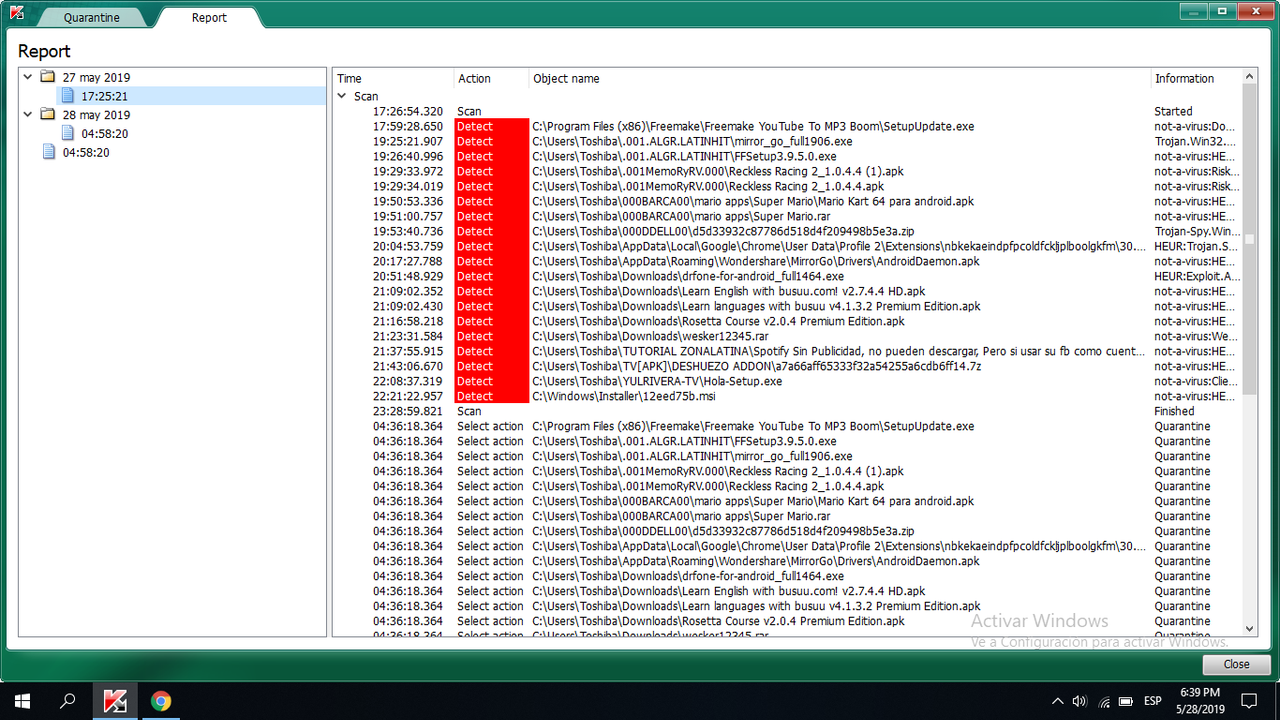Viewport: 1280px width, 720px height.
Task: Open Google Chrome from the taskbar
Action: click(x=161, y=701)
